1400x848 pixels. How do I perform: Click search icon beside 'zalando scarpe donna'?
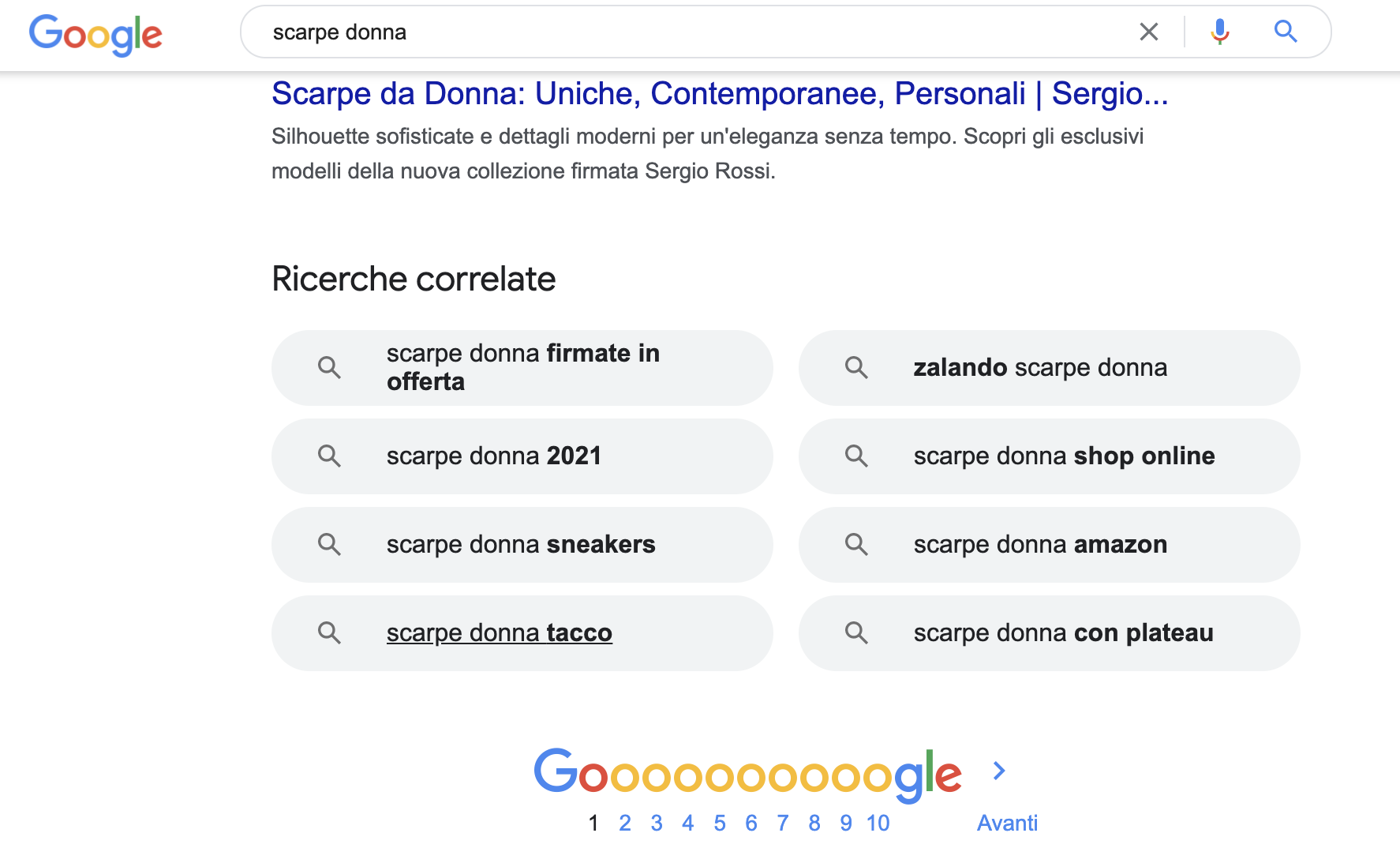(x=856, y=368)
